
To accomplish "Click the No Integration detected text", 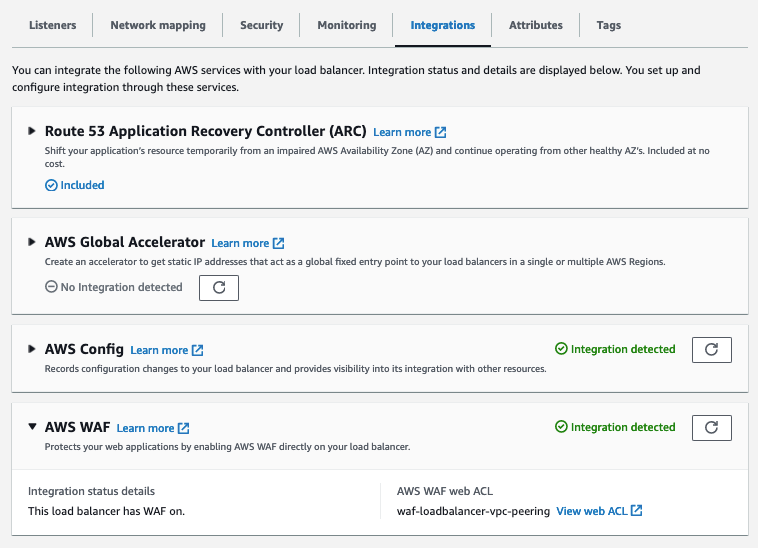I will (x=121, y=287).
